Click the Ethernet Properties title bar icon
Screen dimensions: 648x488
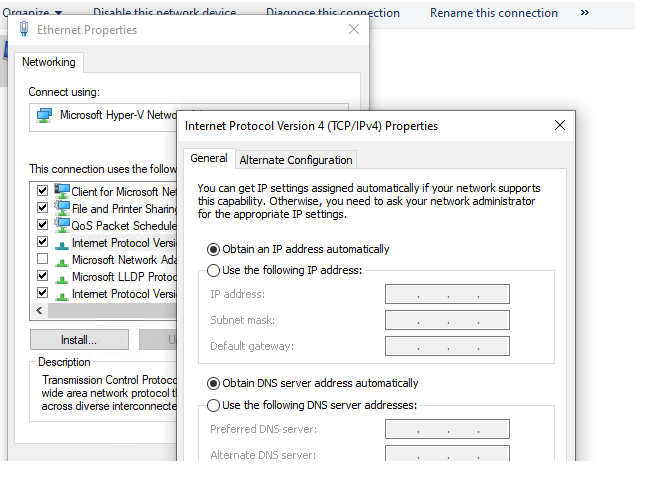pyautogui.click(x=24, y=29)
